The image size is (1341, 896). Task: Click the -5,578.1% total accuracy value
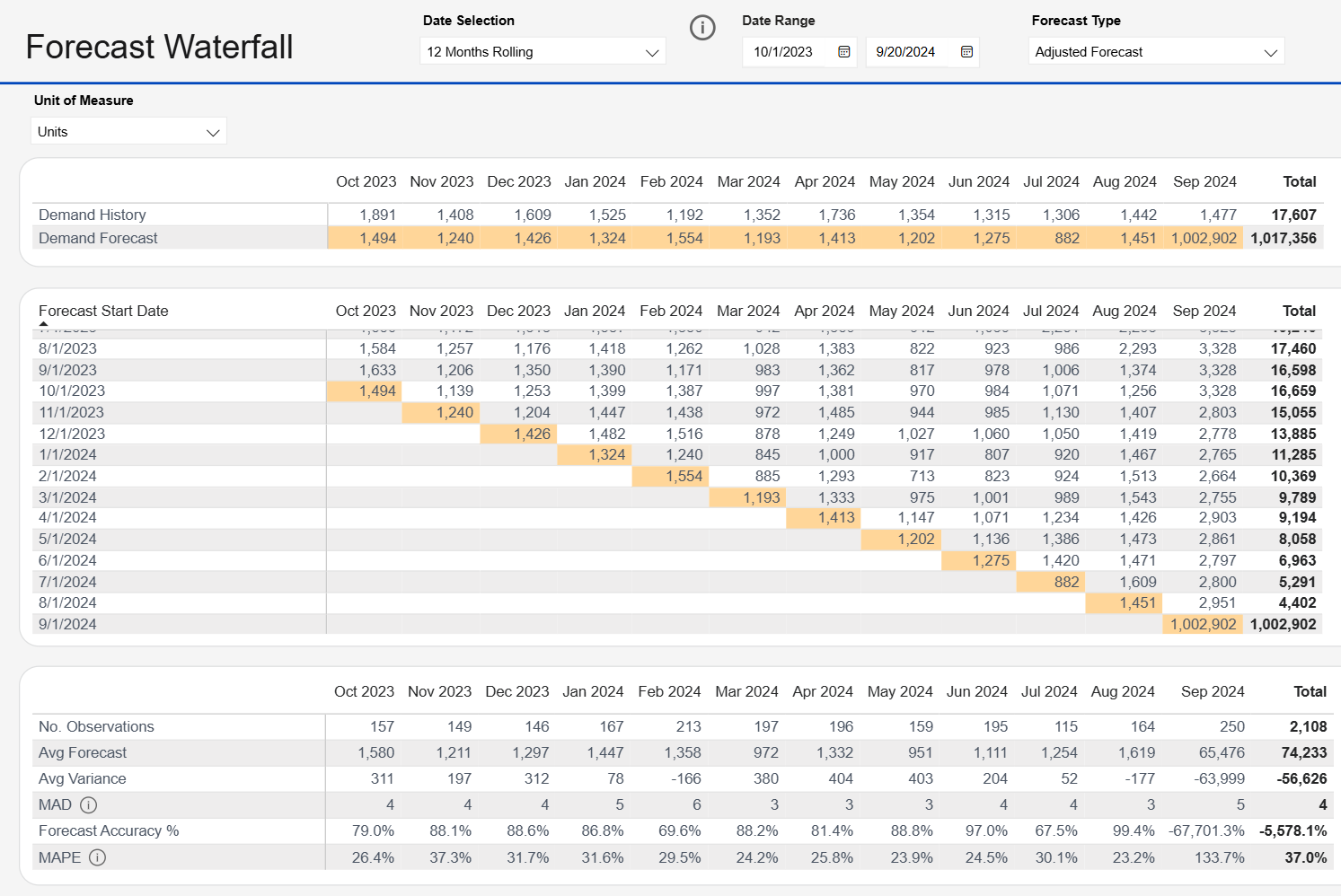1292,830
